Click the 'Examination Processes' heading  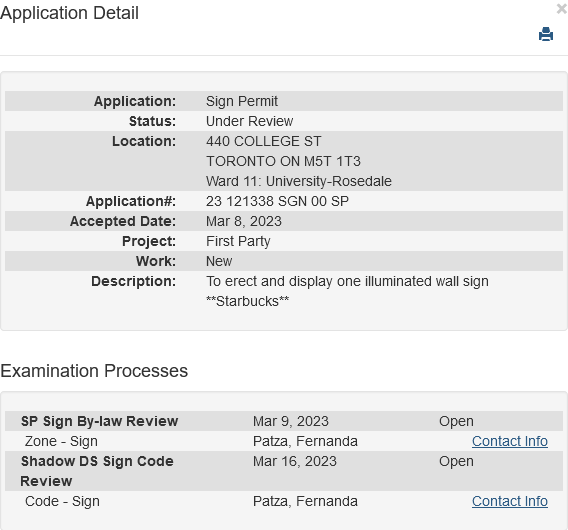point(94,371)
